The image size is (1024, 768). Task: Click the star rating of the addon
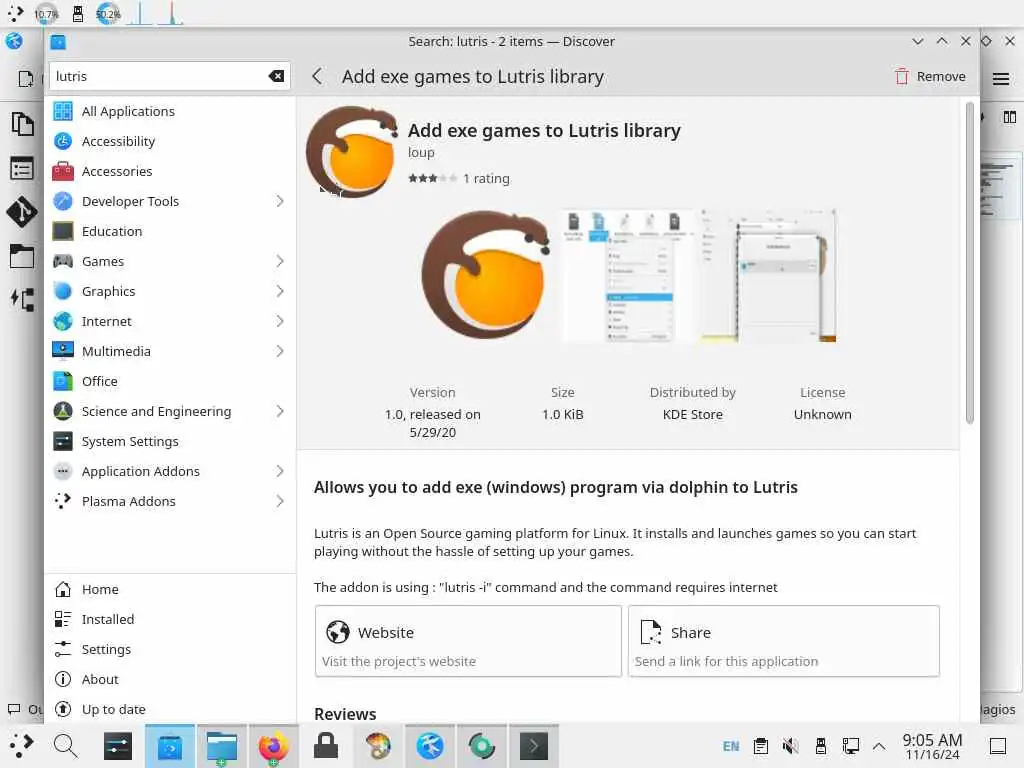432,178
